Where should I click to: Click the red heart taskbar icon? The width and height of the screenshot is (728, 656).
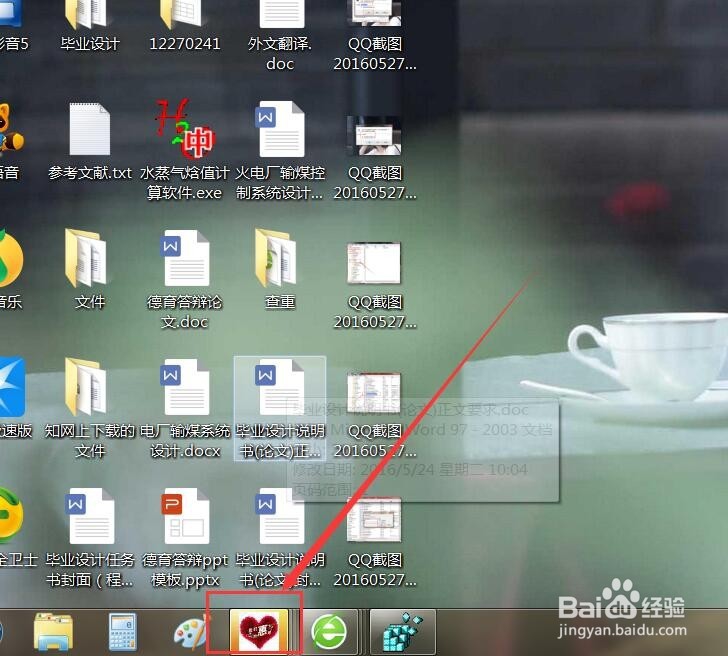[259, 630]
